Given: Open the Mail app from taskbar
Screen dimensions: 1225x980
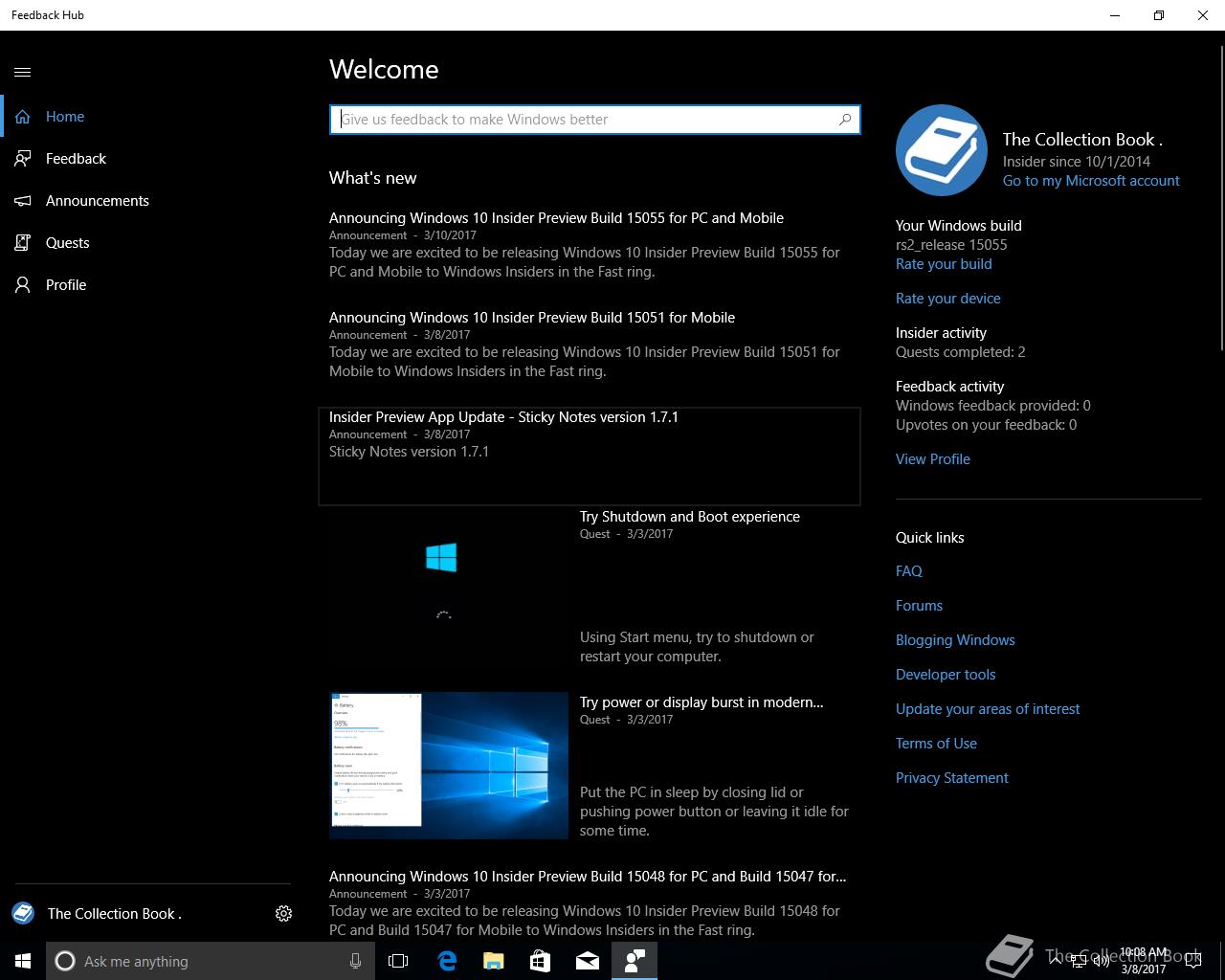Looking at the screenshot, I should [588, 961].
